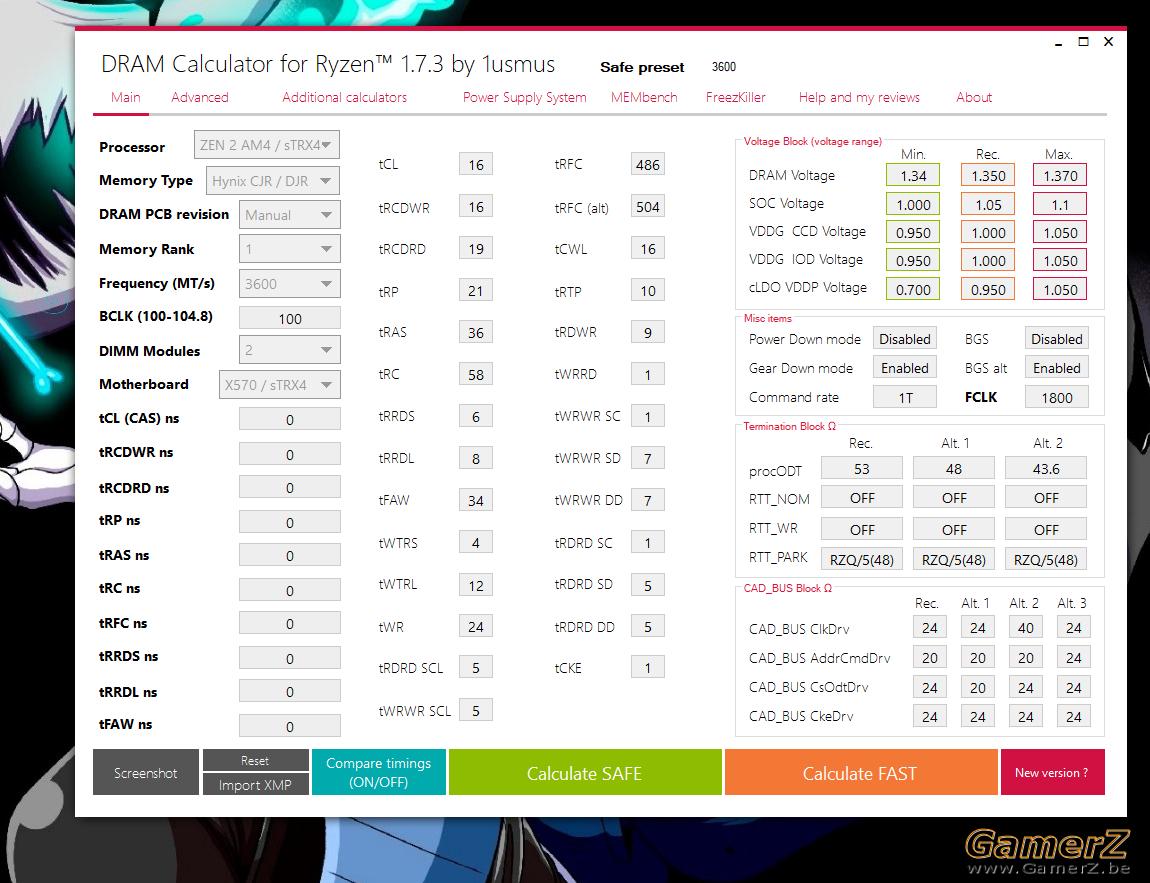Click the New version ? button
The width and height of the screenshot is (1150, 883).
[1052, 772]
